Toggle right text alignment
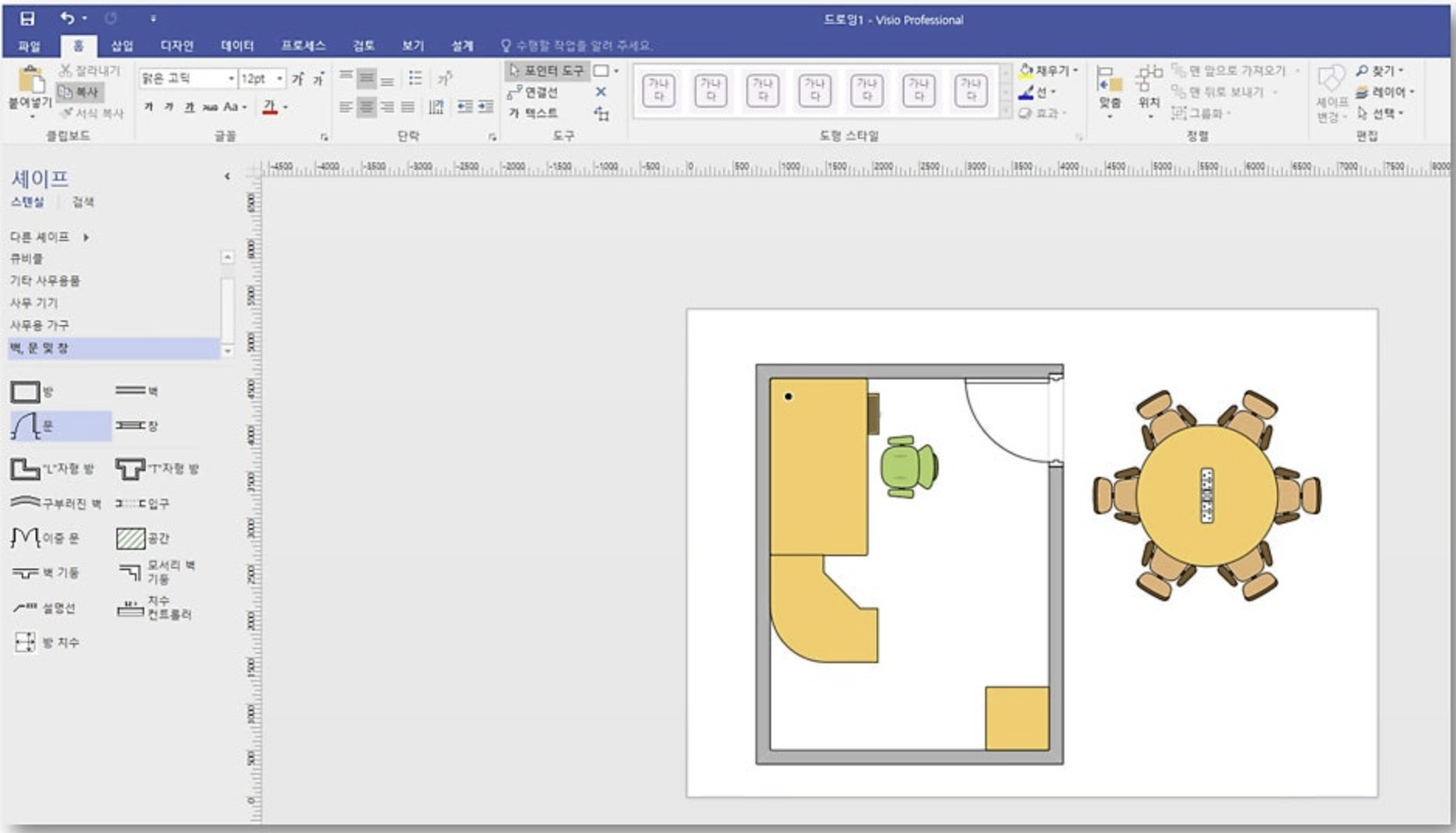 point(386,107)
